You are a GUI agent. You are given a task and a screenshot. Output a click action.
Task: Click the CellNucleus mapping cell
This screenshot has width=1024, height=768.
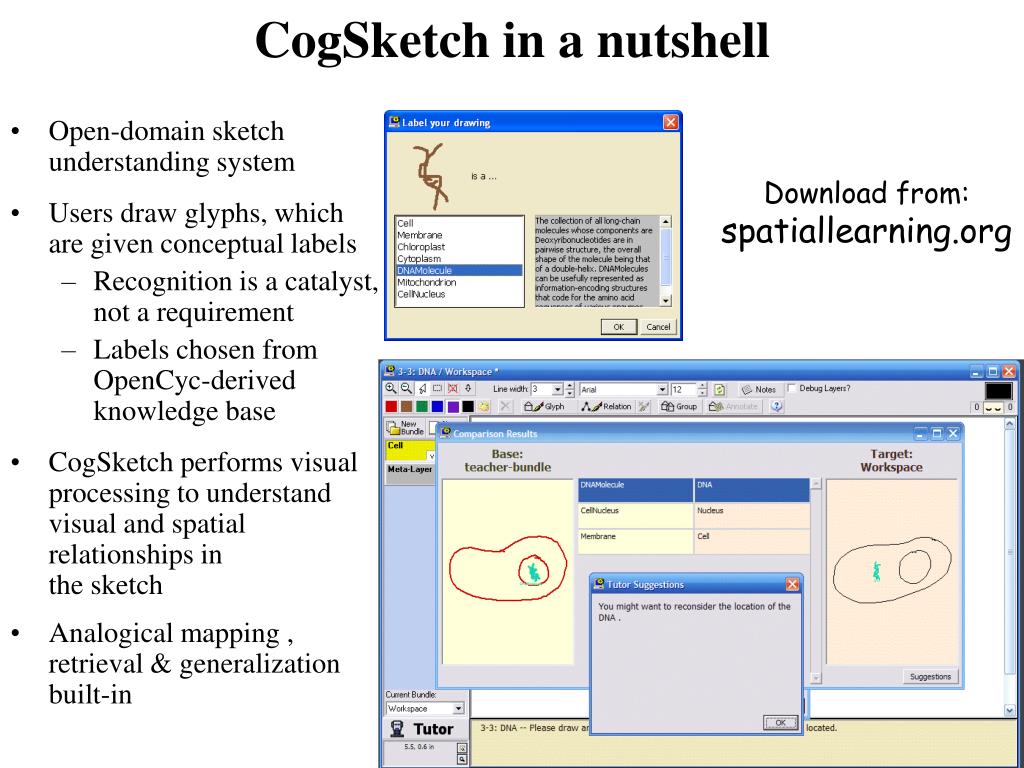coord(635,515)
